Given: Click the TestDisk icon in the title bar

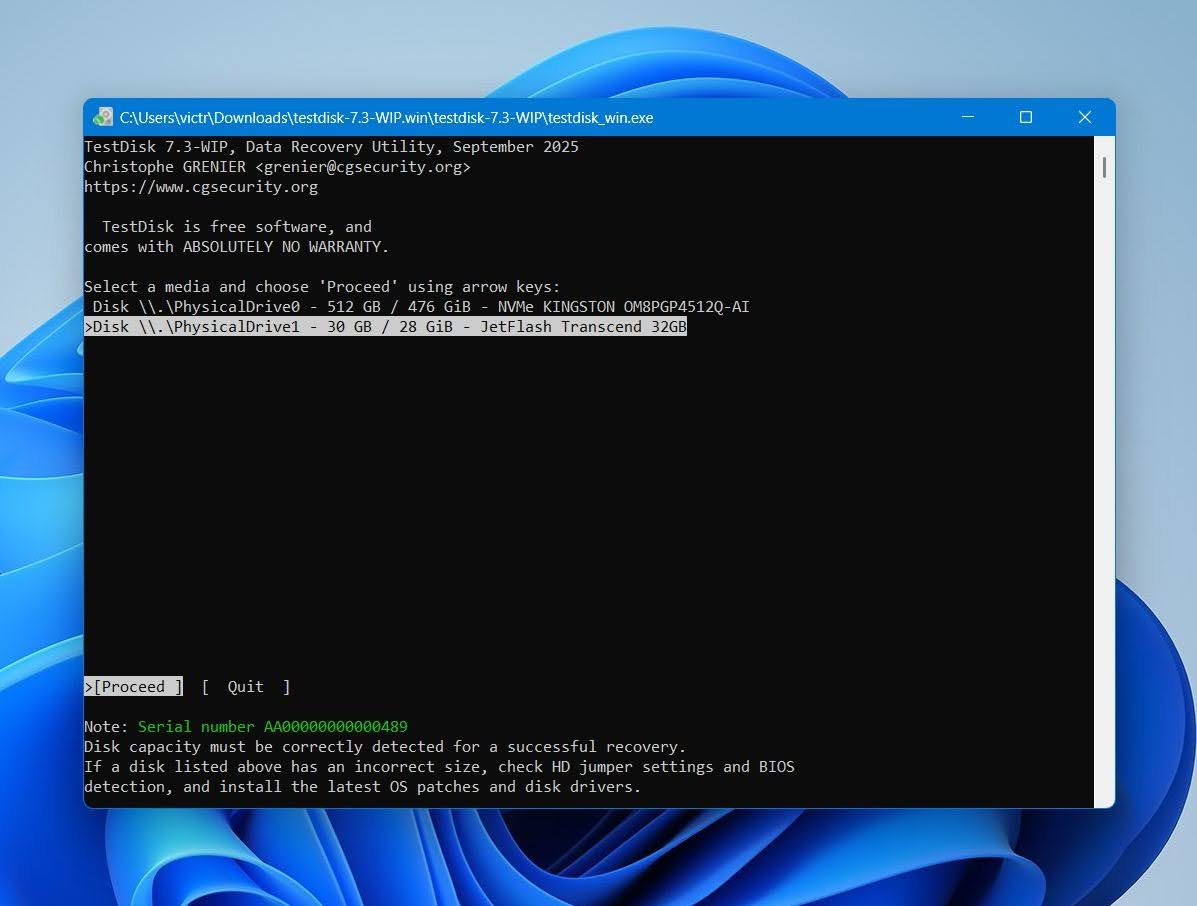Looking at the screenshot, I should click(102, 117).
